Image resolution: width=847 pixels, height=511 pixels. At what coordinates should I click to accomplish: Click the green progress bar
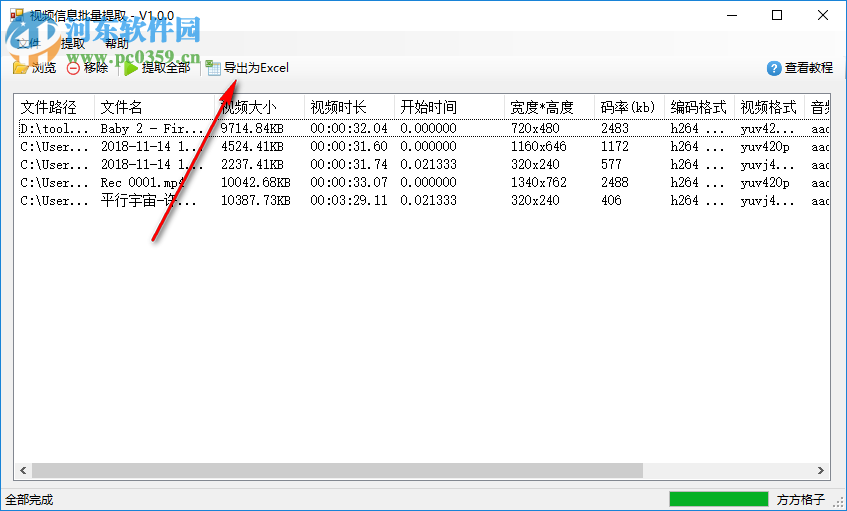[x=718, y=499]
